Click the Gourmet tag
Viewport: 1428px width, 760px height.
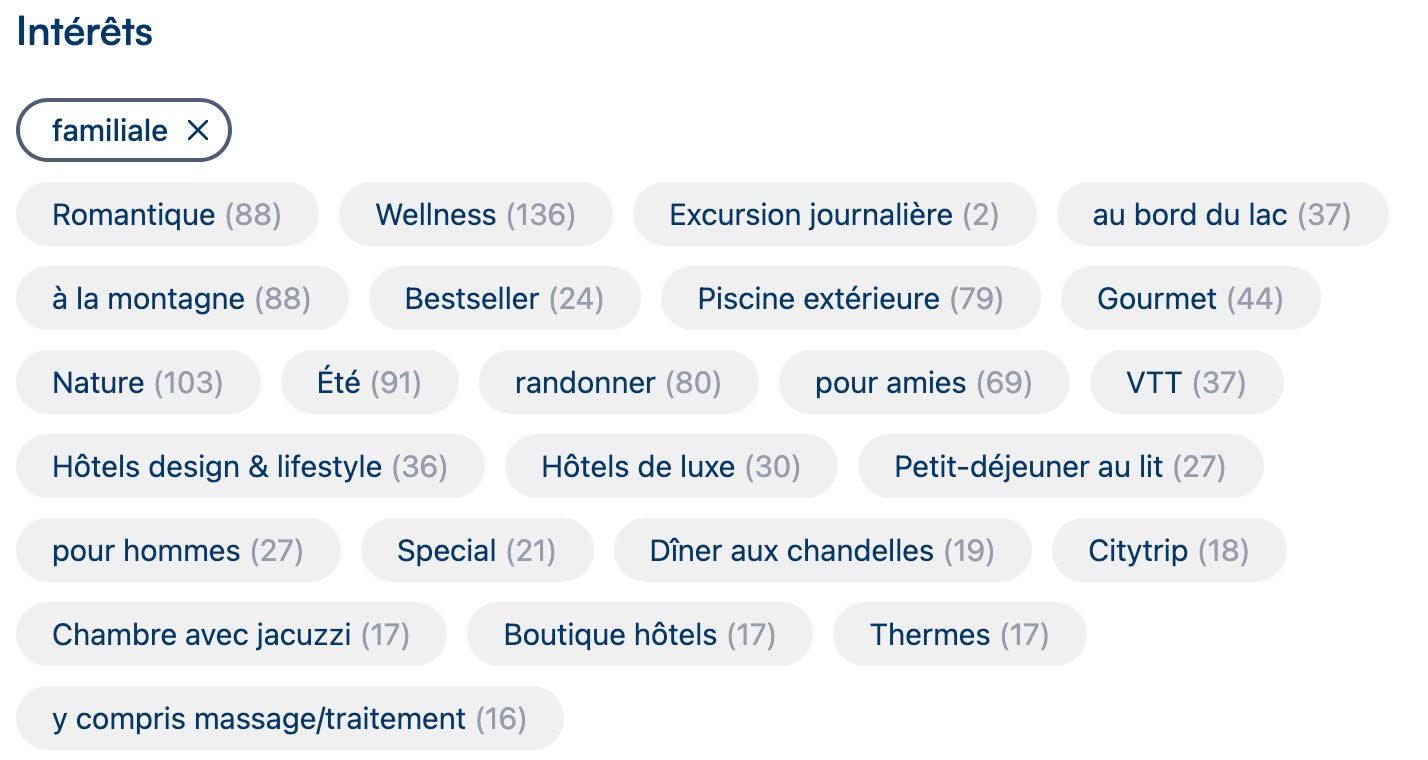[x=1189, y=298]
